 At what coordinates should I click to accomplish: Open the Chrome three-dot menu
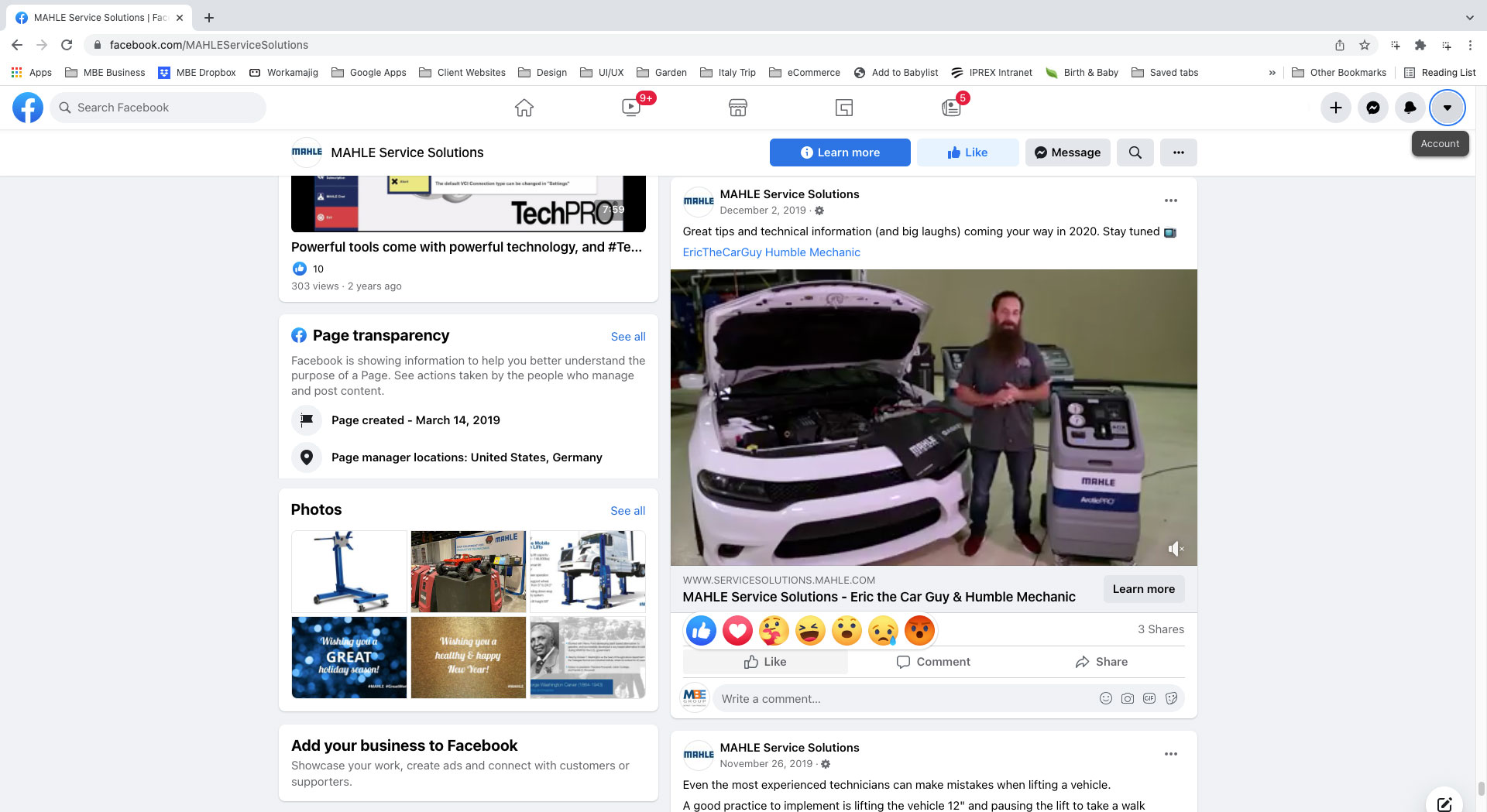[1470, 45]
